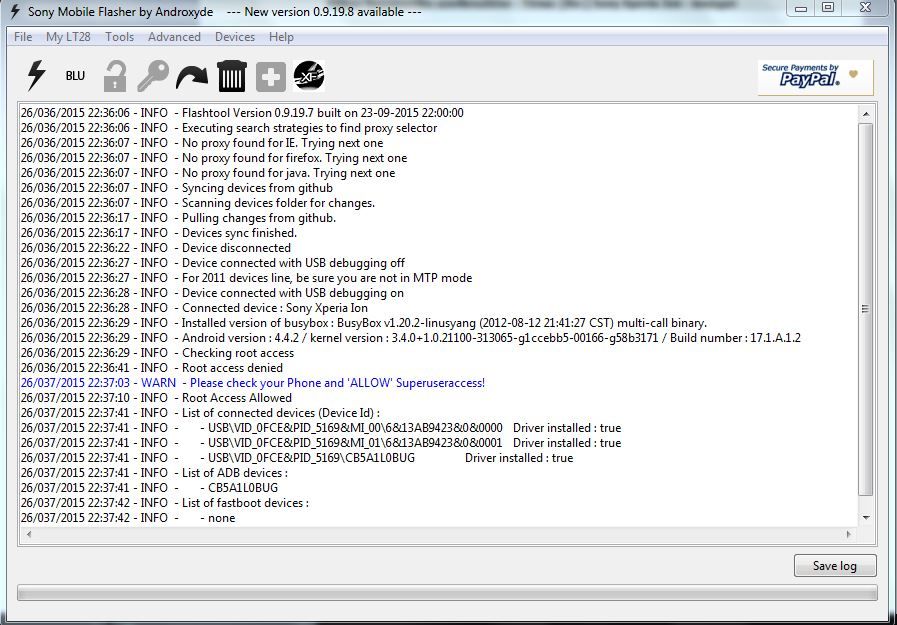Image resolution: width=897 pixels, height=625 pixels.
Task: Click the '- none' fastboot line
Action: pos(128,518)
